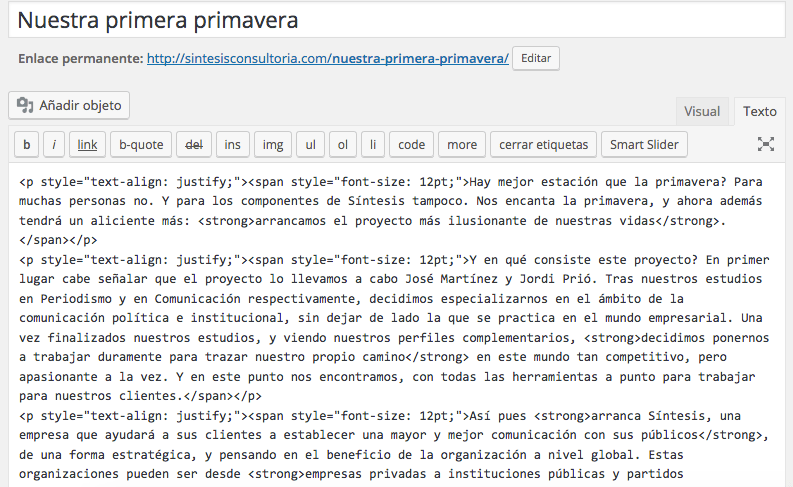This screenshot has width=793, height=487.
Task: Close open tags with cerrar etiquetas
Action: pyautogui.click(x=543, y=145)
